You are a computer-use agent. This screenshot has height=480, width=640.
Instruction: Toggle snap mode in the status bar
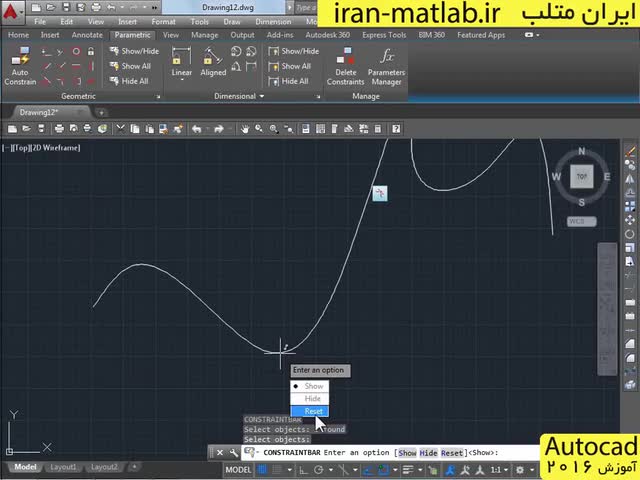pyautogui.click(x=277, y=470)
